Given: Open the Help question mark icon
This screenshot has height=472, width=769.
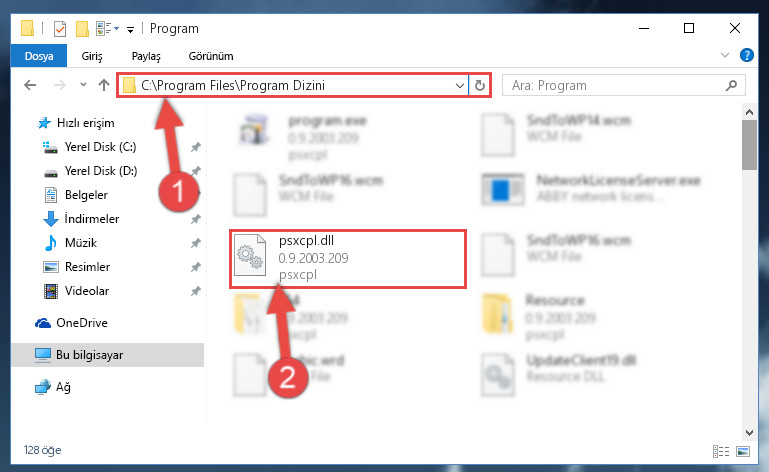Looking at the screenshot, I should click(746, 55).
